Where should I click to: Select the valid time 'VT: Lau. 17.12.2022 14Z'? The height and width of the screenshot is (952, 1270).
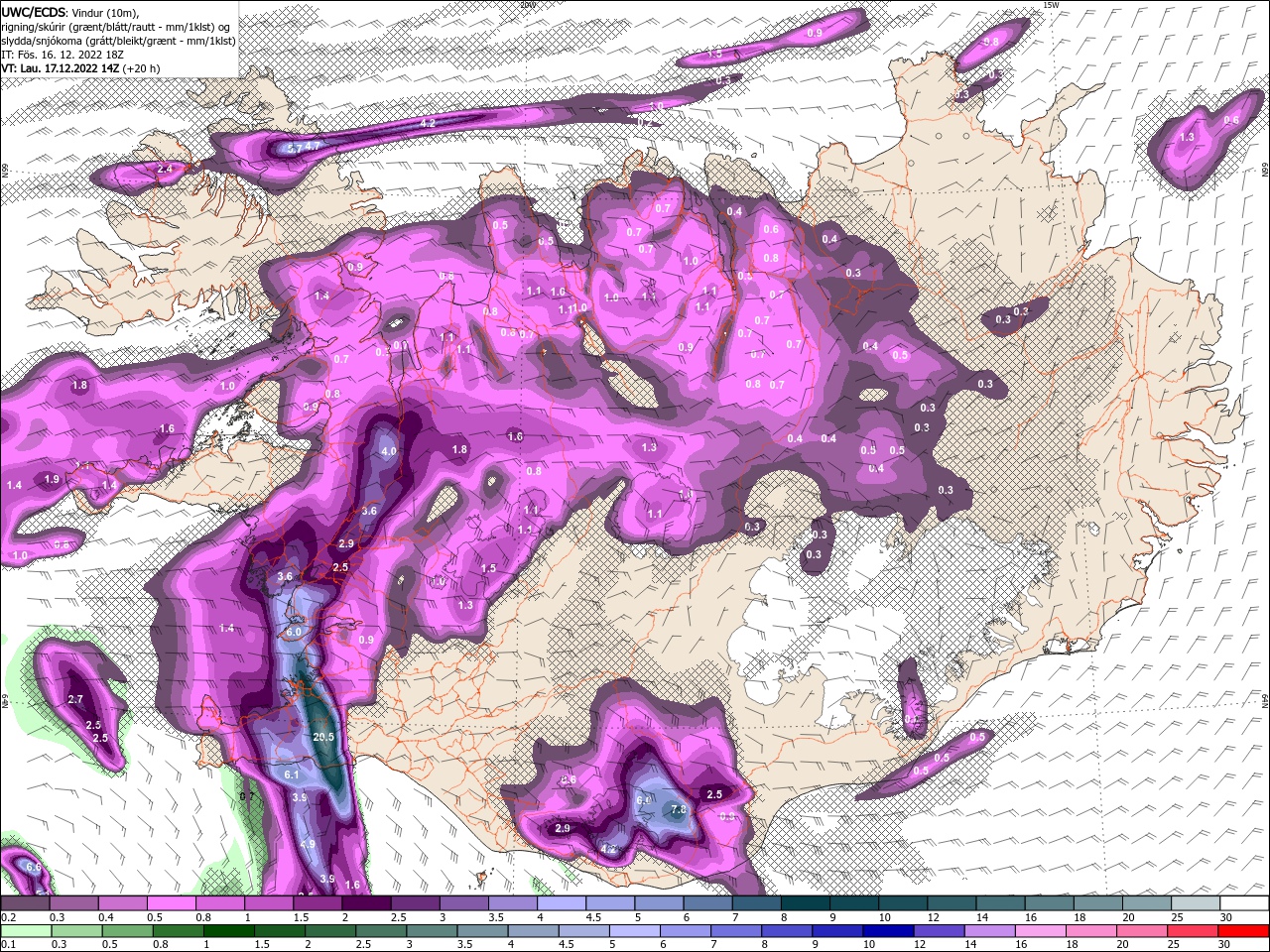61,68
